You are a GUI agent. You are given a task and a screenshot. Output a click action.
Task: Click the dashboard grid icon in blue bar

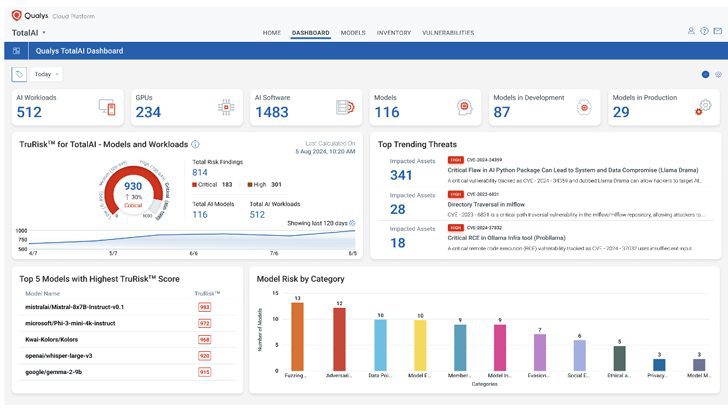[16, 51]
